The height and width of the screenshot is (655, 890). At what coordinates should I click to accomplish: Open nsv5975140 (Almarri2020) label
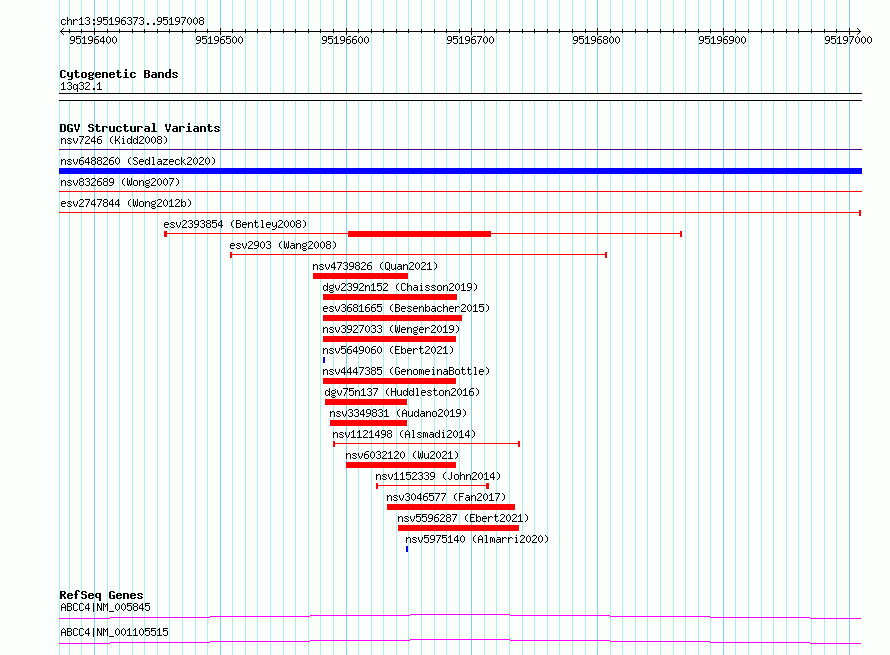[x=477, y=539]
